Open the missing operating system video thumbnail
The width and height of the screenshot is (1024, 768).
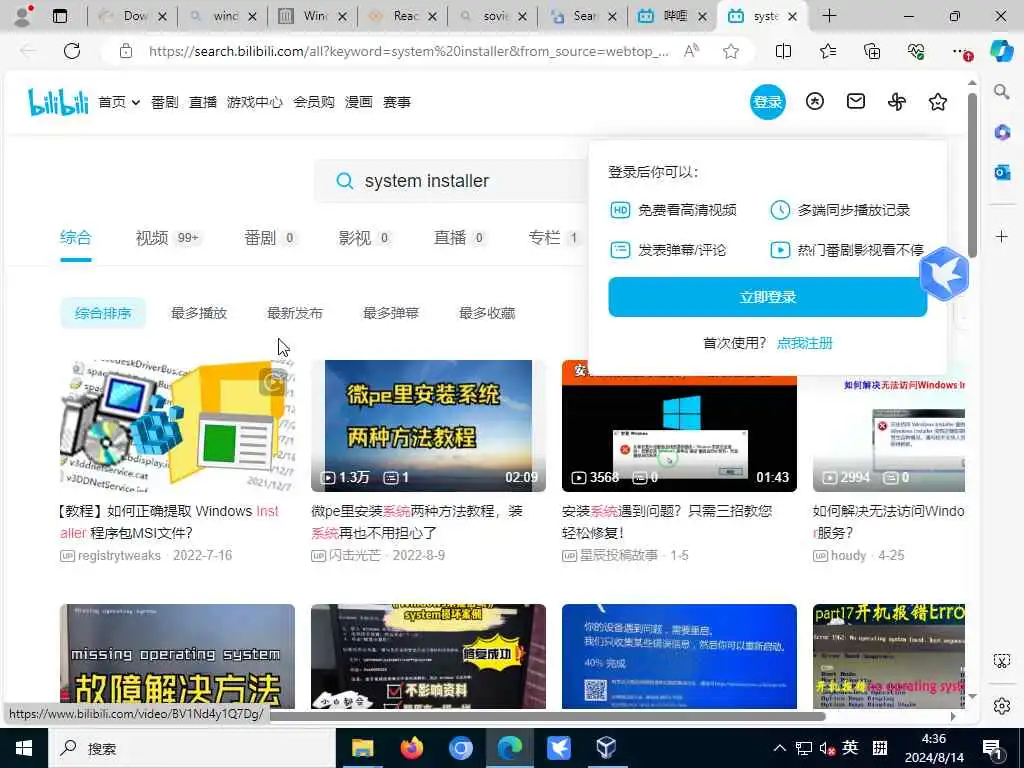click(177, 656)
